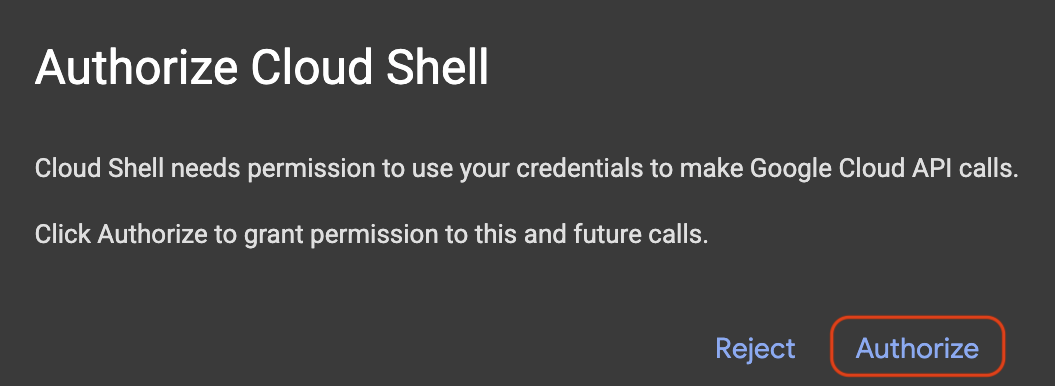Screen dimensions: 1055x386
Task: Click the Authorize button
Action: click(x=917, y=348)
